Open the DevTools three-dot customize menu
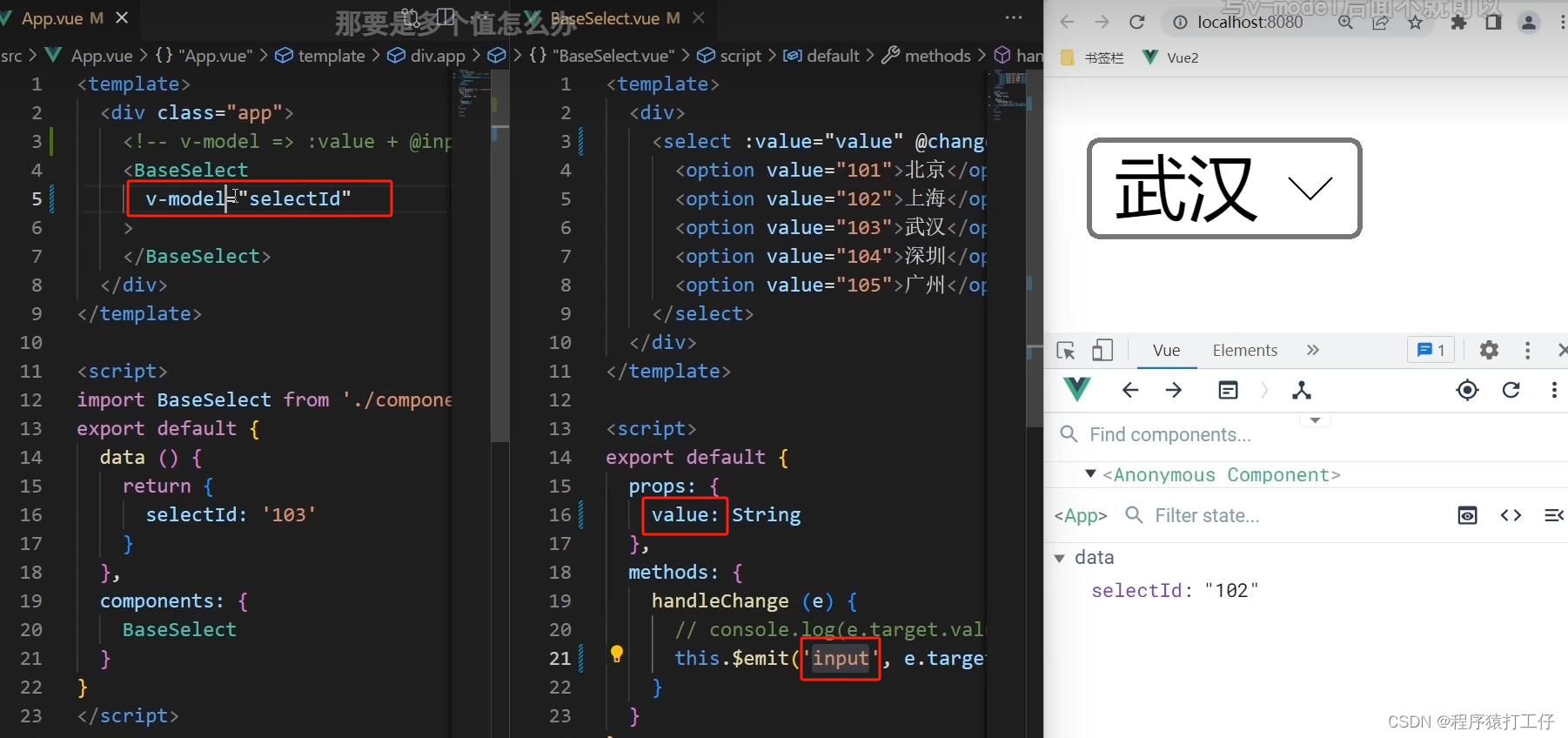 (1527, 350)
